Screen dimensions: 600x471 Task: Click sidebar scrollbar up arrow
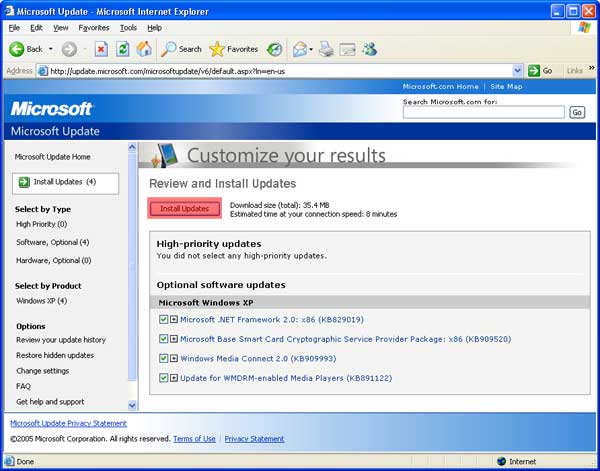tap(132, 147)
